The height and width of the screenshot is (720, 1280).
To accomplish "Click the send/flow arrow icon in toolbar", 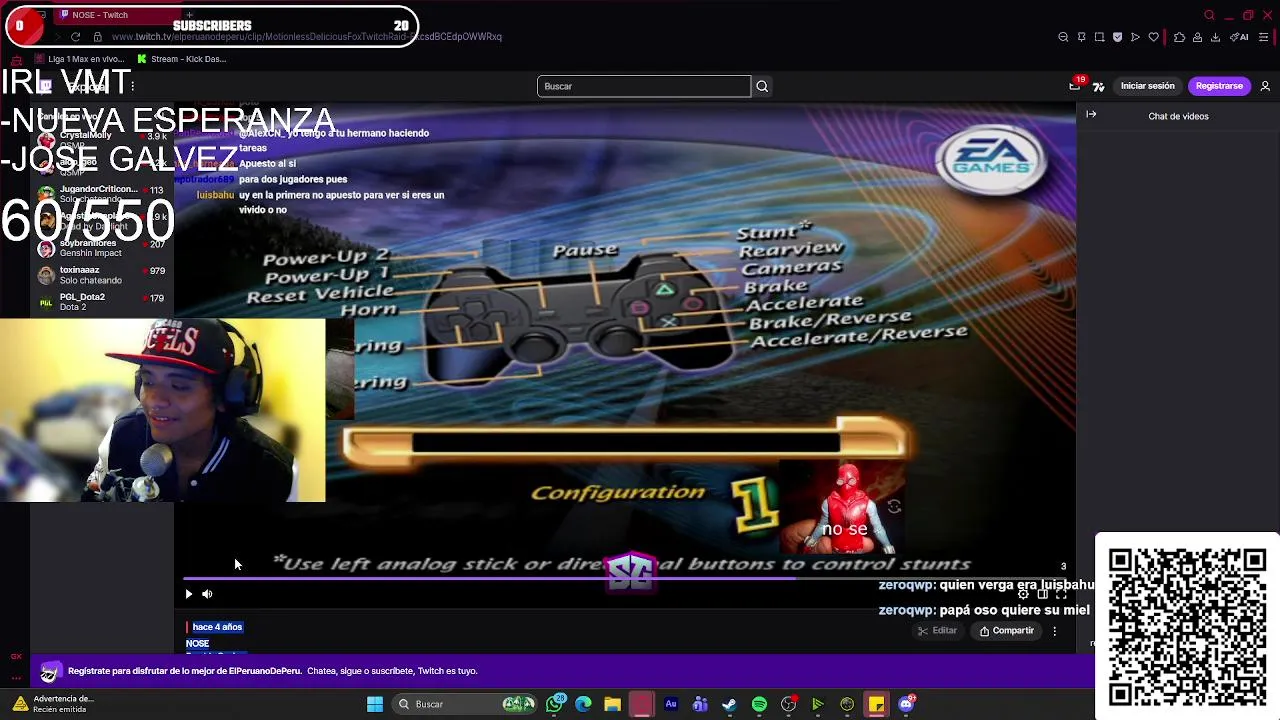I will point(1135,37).
